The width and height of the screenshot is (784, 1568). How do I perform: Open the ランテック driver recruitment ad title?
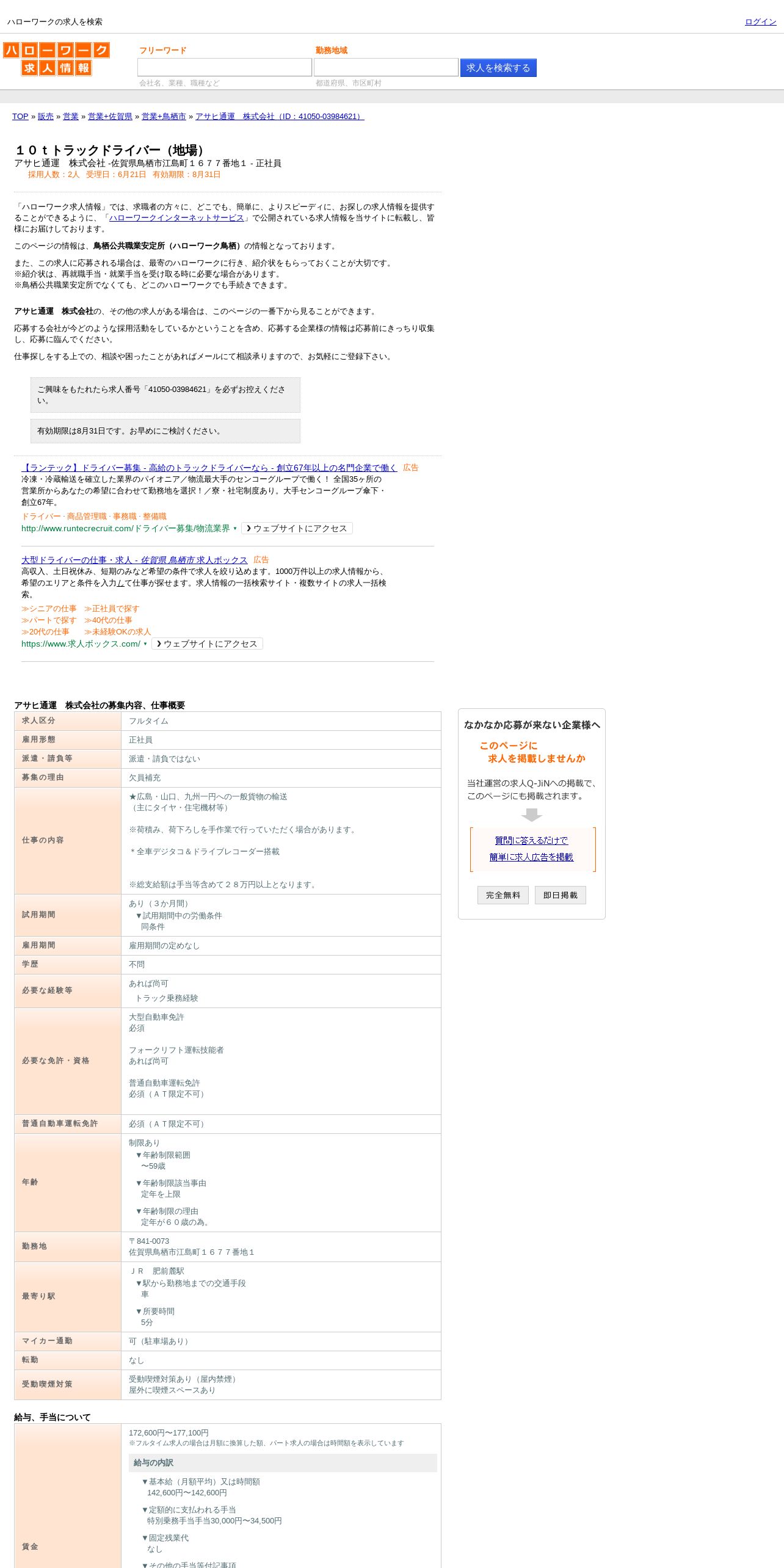(209, 468)
